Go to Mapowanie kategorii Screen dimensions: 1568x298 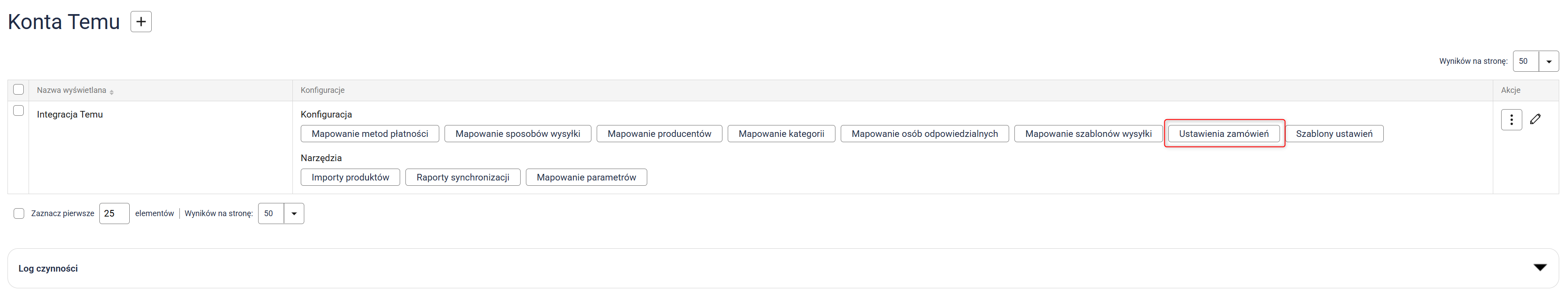(781, 133)
